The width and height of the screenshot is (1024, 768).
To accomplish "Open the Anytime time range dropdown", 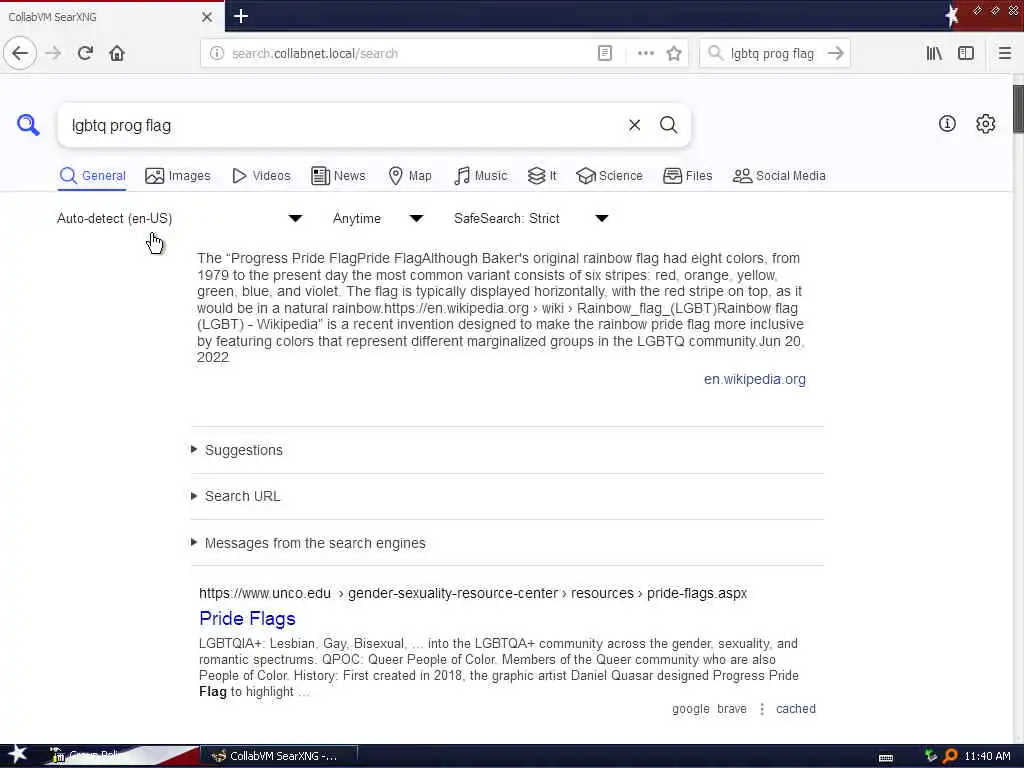I will [x=378, y=218].
